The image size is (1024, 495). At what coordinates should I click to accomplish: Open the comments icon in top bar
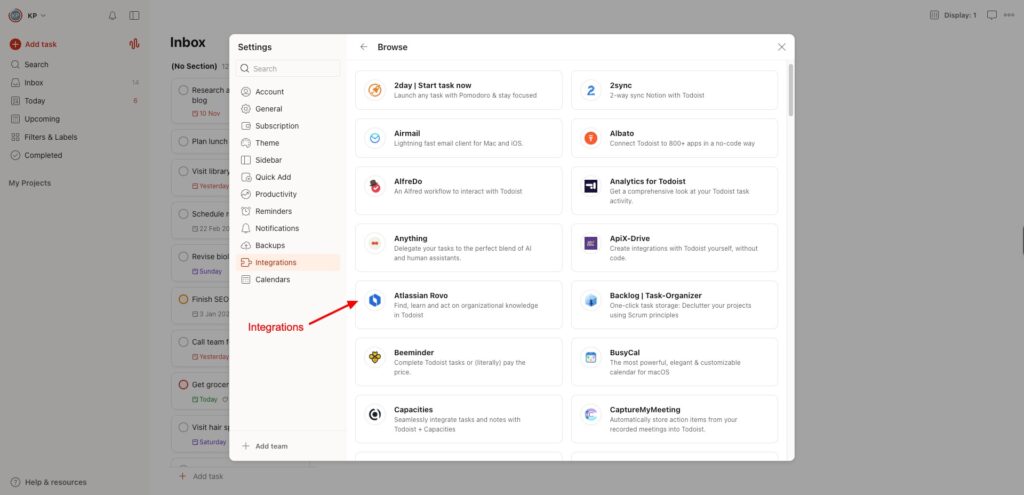tap(991, 15)
